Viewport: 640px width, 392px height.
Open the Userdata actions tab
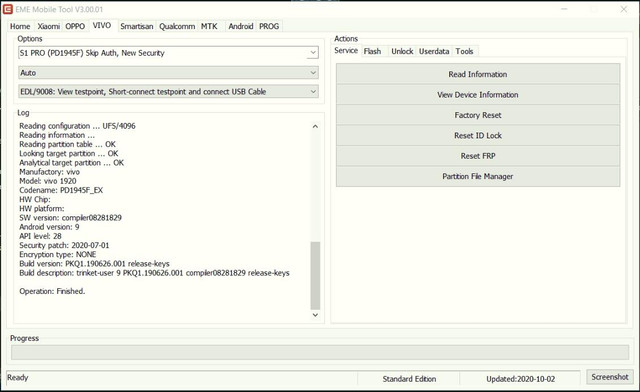tap(434, 51)
